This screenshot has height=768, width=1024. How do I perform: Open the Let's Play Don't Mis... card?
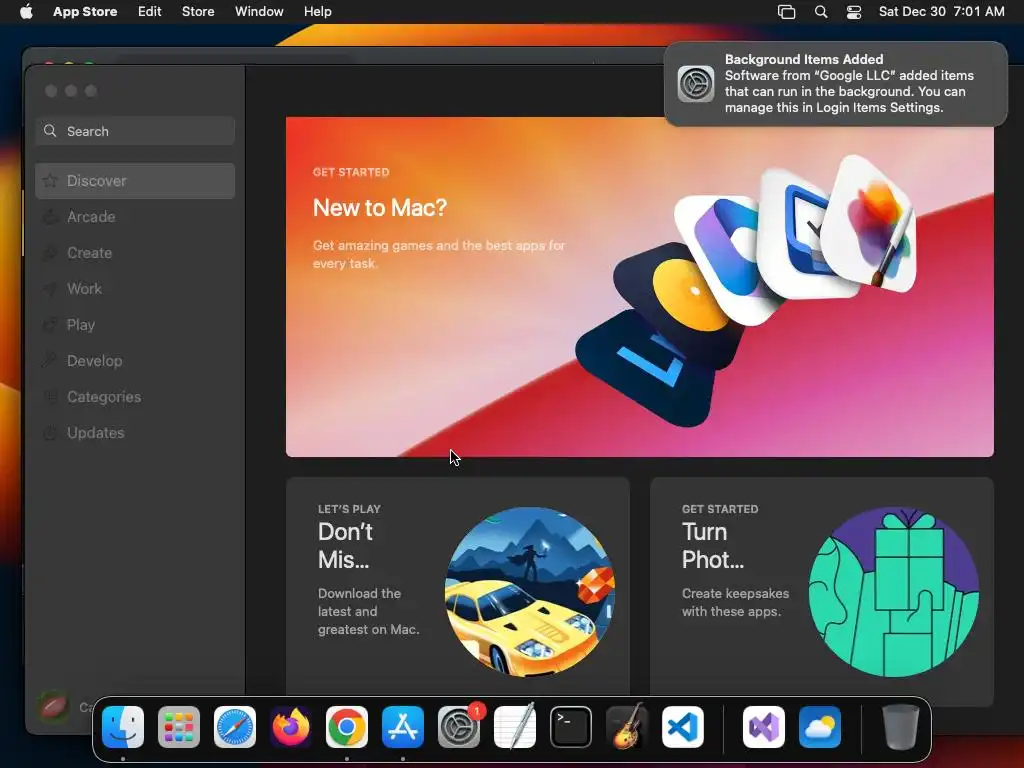pyautogui.click(x=458, y=591)
